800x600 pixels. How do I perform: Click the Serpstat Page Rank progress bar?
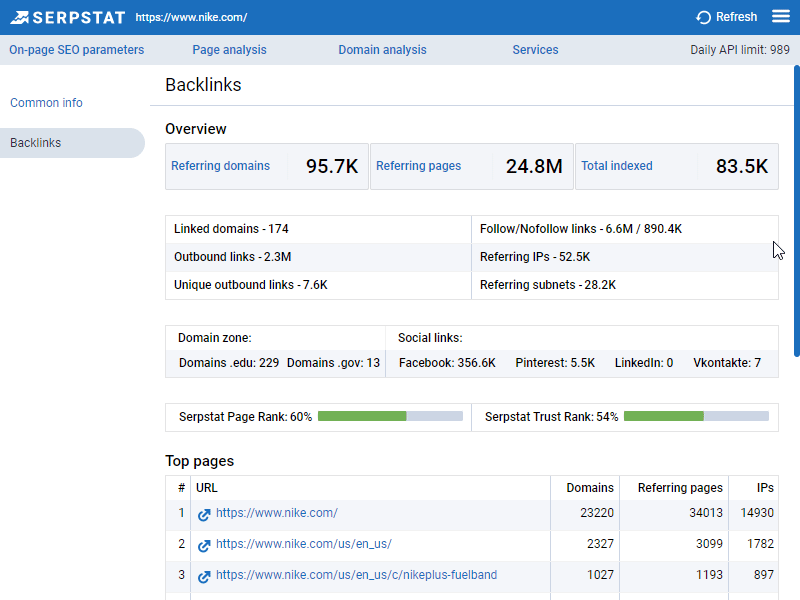coord(390,416)
